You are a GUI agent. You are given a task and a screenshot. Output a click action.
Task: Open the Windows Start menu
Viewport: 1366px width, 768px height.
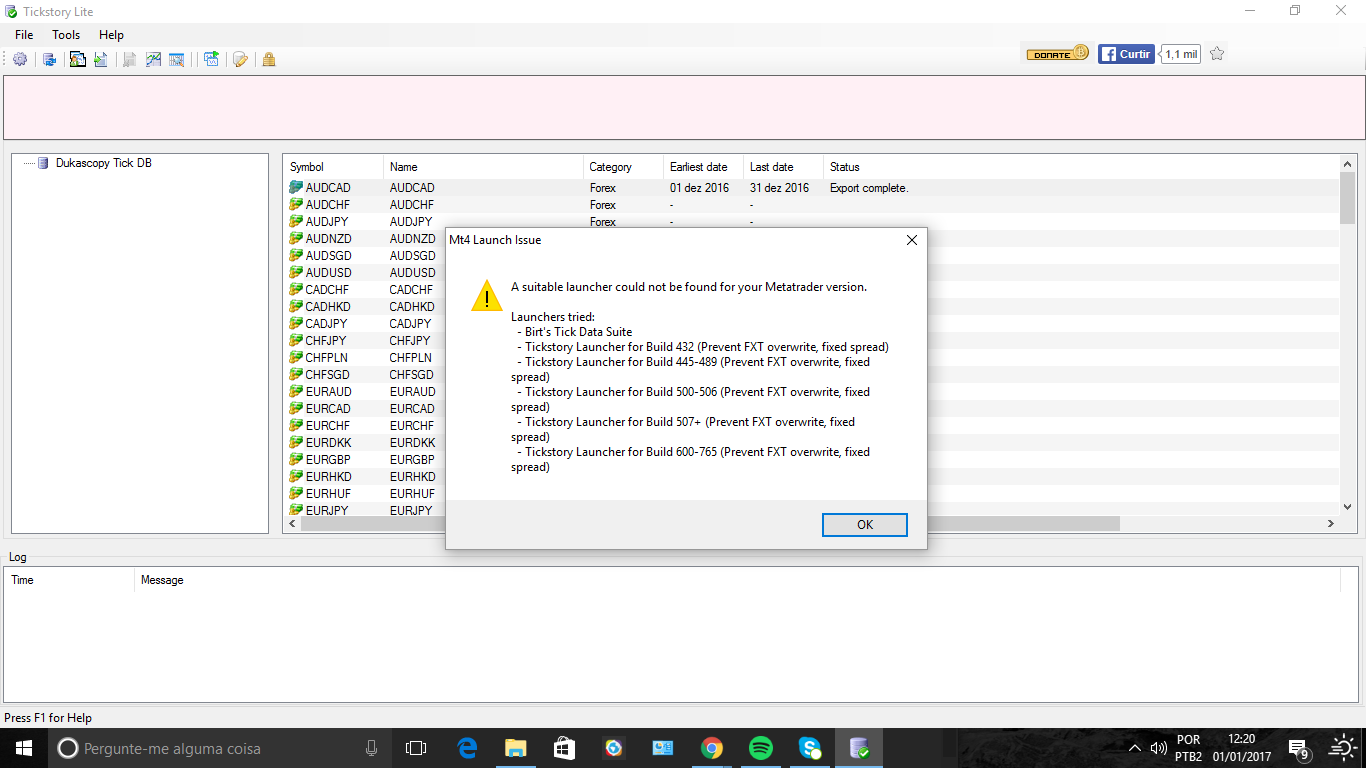[x=24, y=748]
